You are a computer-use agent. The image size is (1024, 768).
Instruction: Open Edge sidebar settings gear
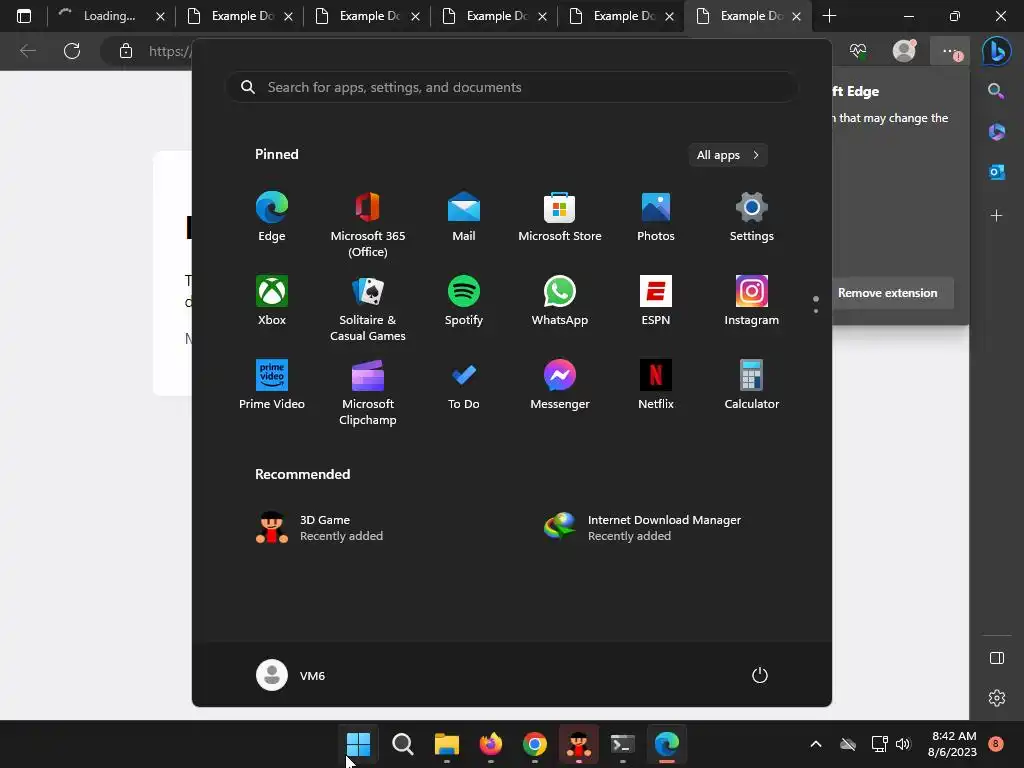(x=997, y=698)
